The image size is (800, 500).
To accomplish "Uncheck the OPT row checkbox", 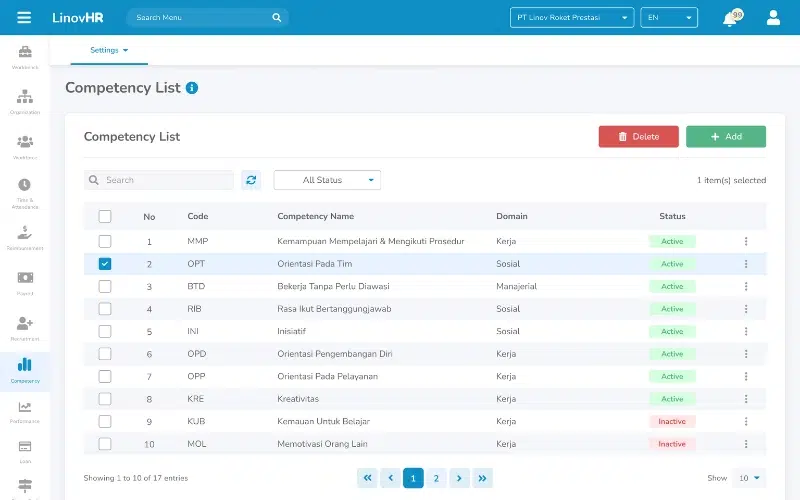I will (x=105, y=264).
